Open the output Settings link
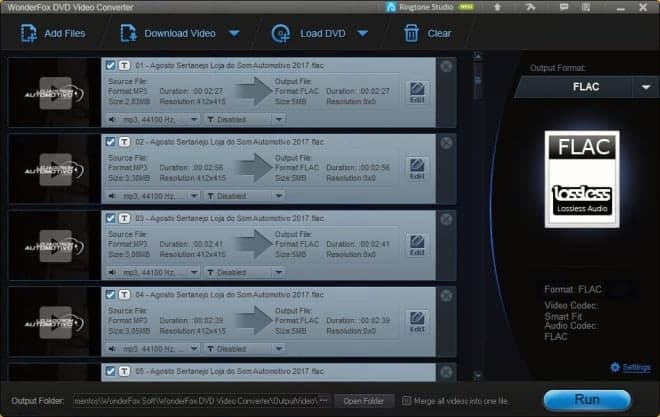 pyautogui.click(x=636, y=367)
